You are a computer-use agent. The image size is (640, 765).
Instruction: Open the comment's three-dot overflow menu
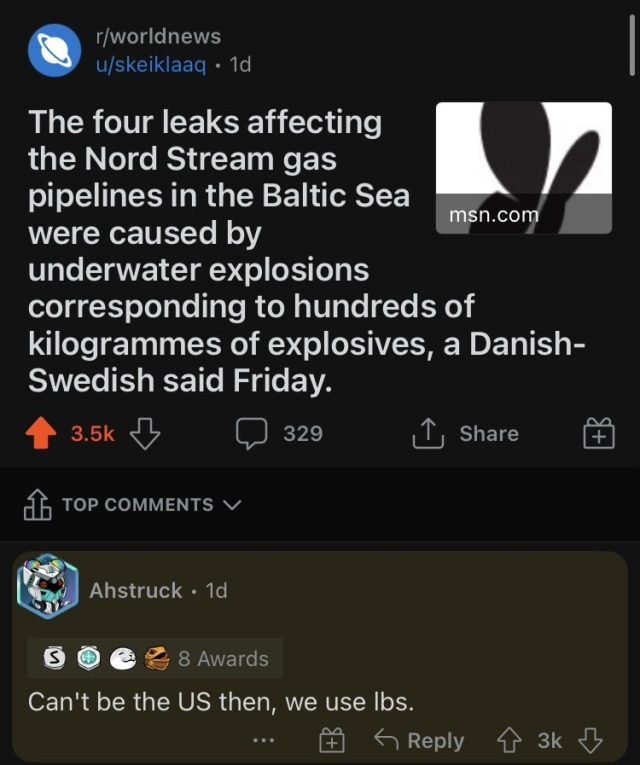coord(263,741)
